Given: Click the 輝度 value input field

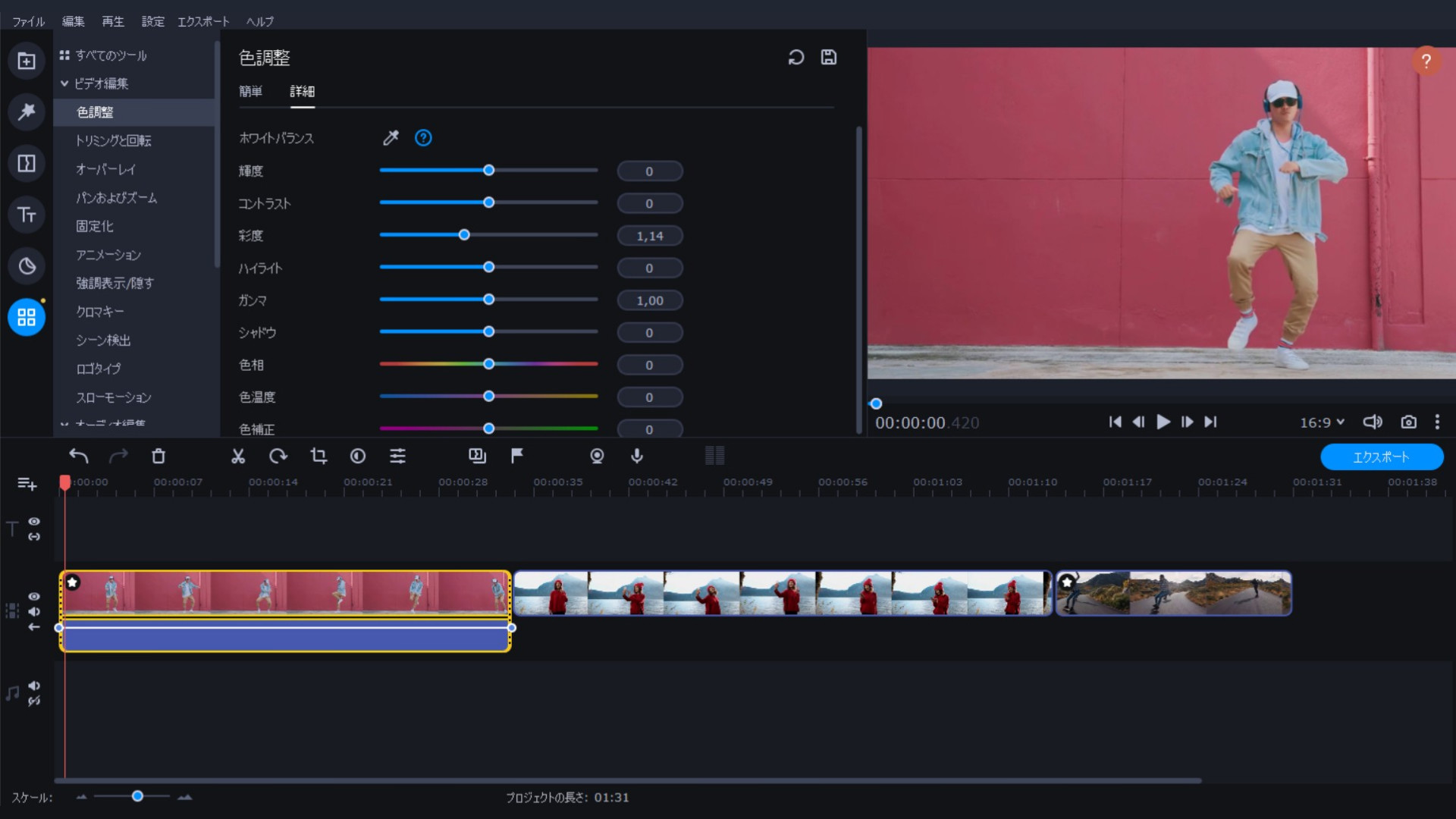Looking at the screenshot, I should [650, 171].
